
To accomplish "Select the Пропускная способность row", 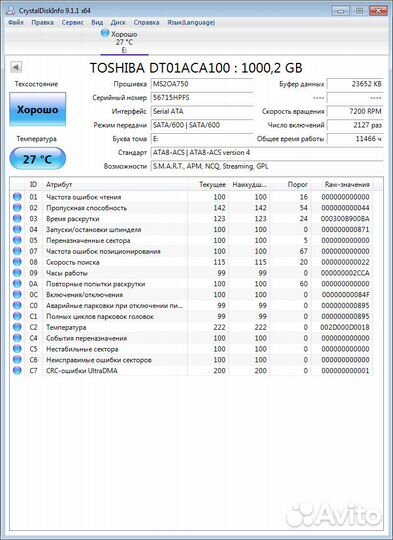I will pyautogui.click(x=192, y=208).
